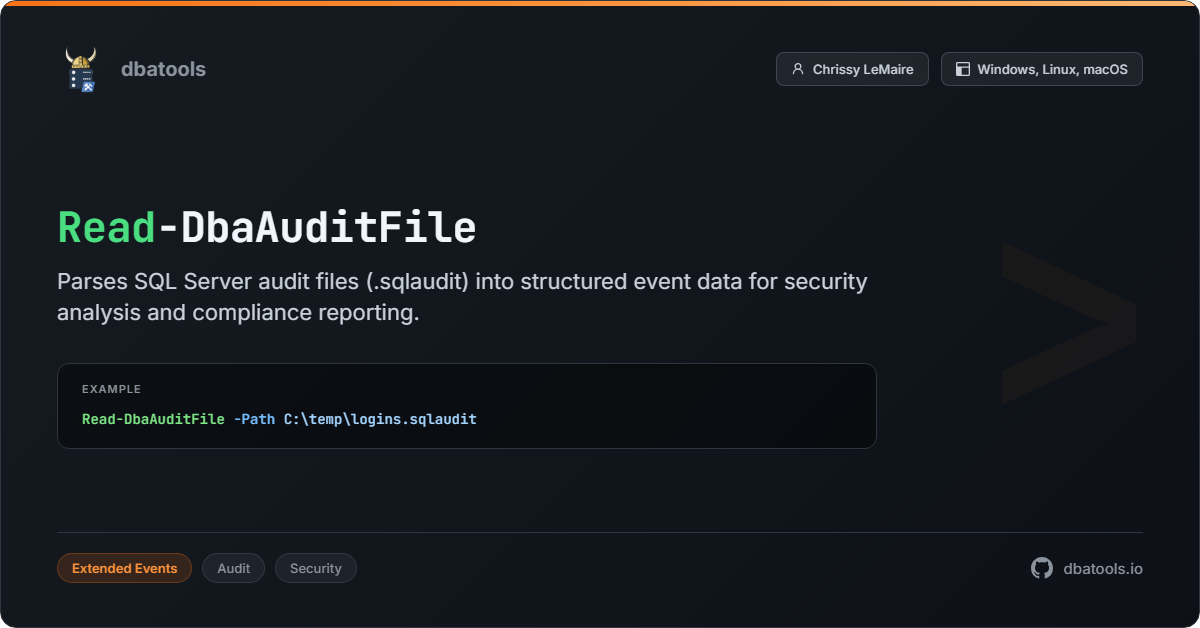
Task: Click the green Read-DbaAuditFile command in example
Action: 153,419
